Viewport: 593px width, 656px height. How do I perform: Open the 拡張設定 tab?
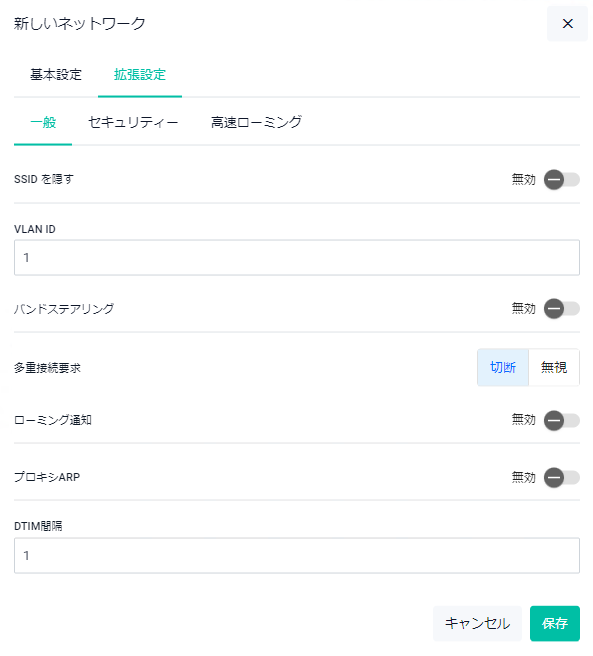pos(140,75)
